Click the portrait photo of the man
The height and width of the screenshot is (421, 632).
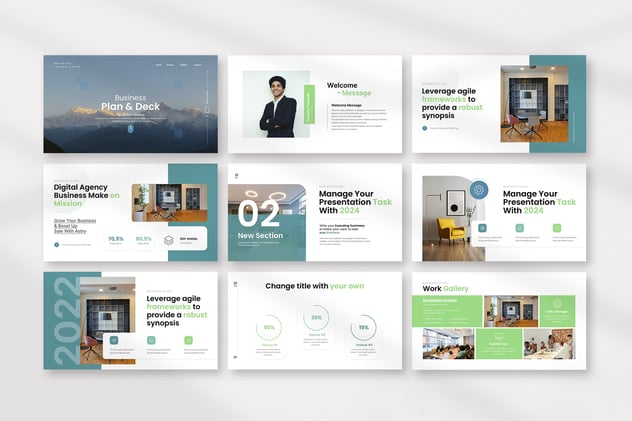click(x=277, y=104)
